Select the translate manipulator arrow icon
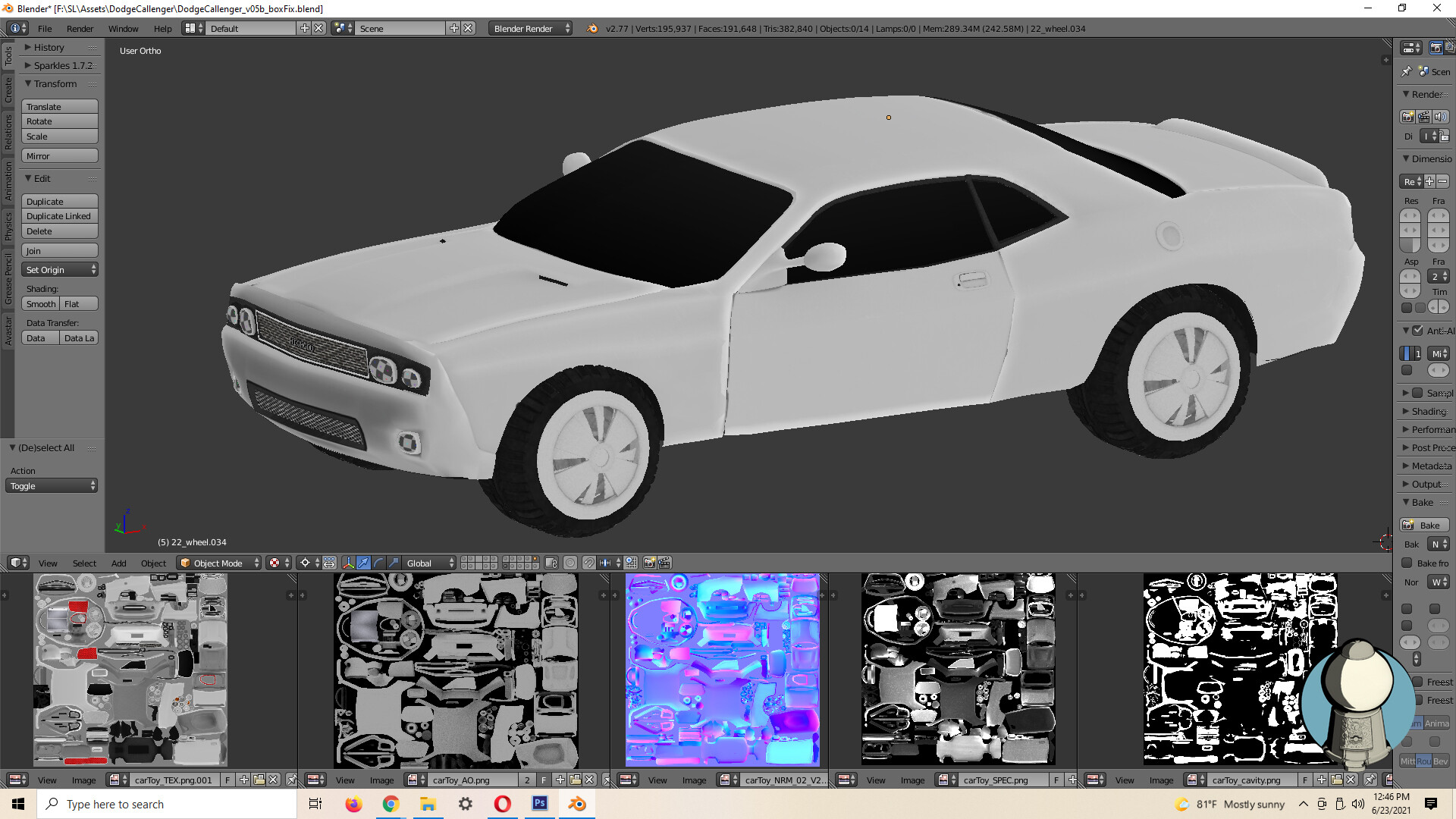This screenshot has width=1456, height=819. click(x=363, y=563)
